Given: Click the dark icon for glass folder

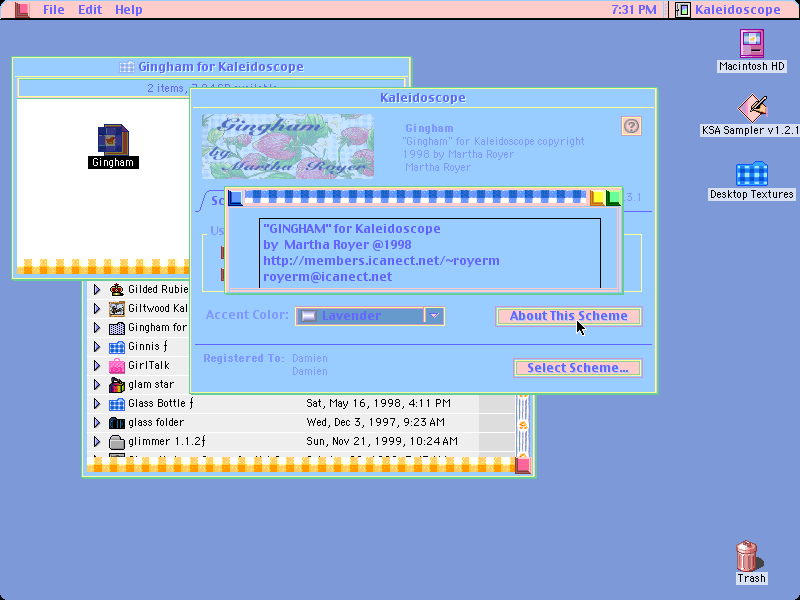Looking at the screenshot, I should [117, 423].
